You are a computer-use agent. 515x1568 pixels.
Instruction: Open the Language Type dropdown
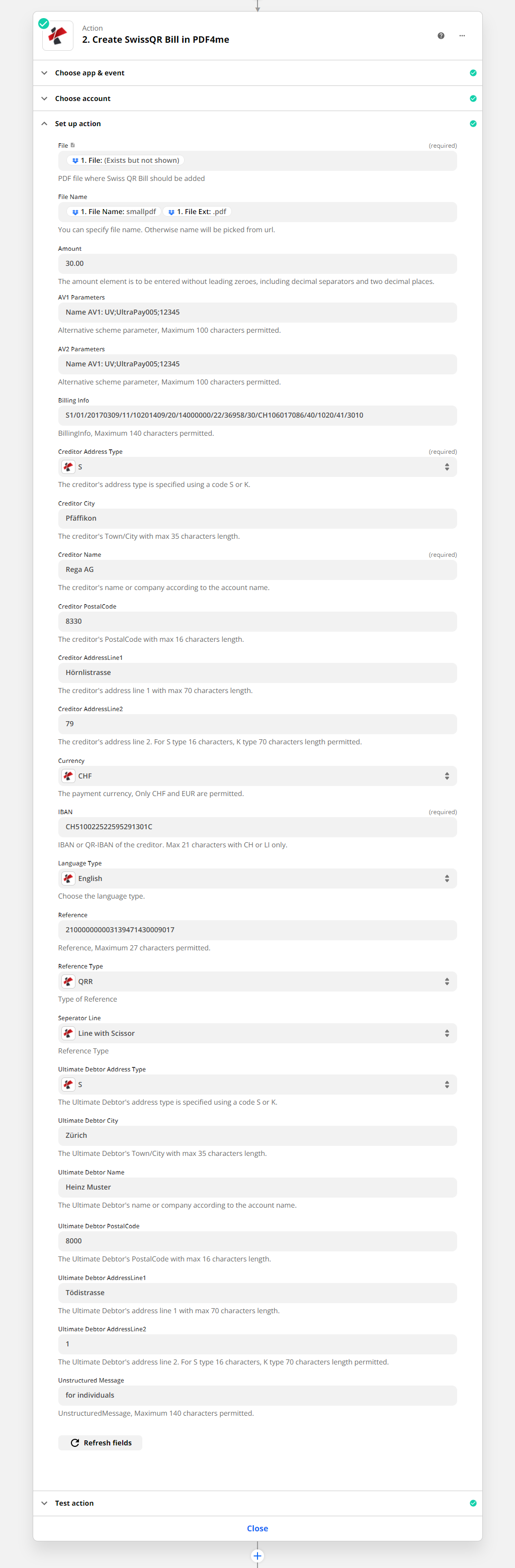pyautogui.click(x=257, y=878)
